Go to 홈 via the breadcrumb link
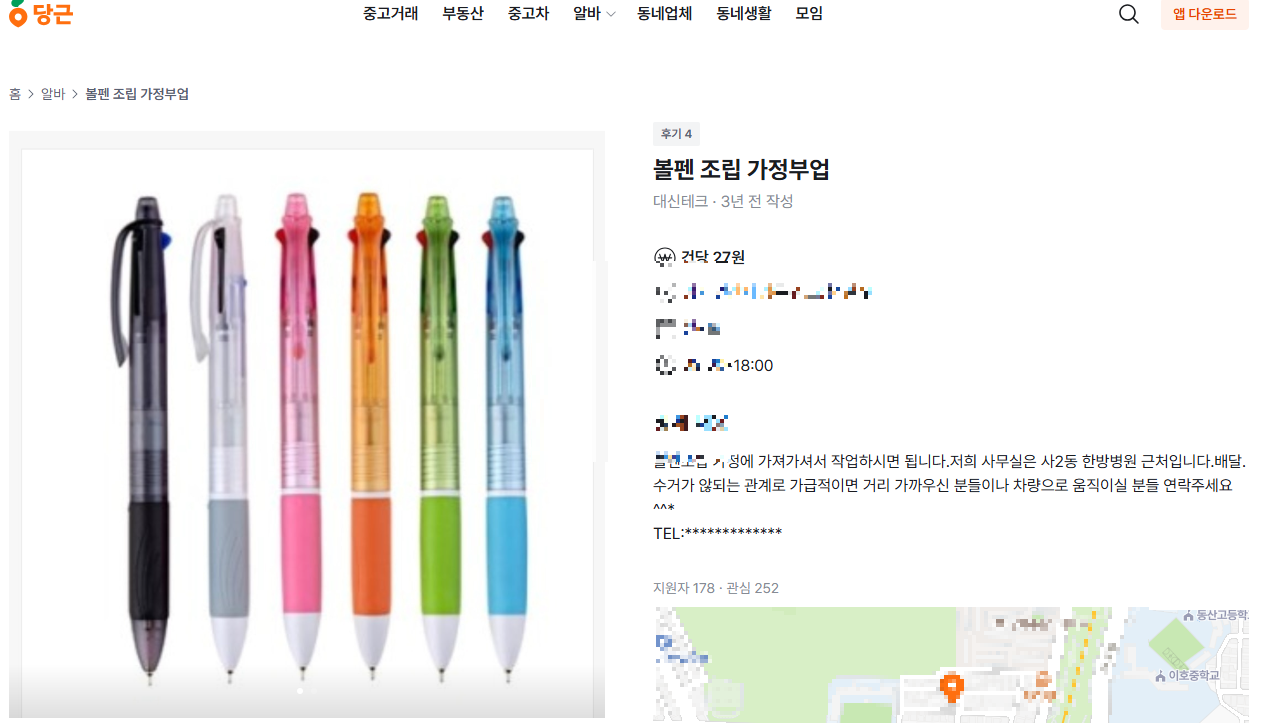 point(14,93)
